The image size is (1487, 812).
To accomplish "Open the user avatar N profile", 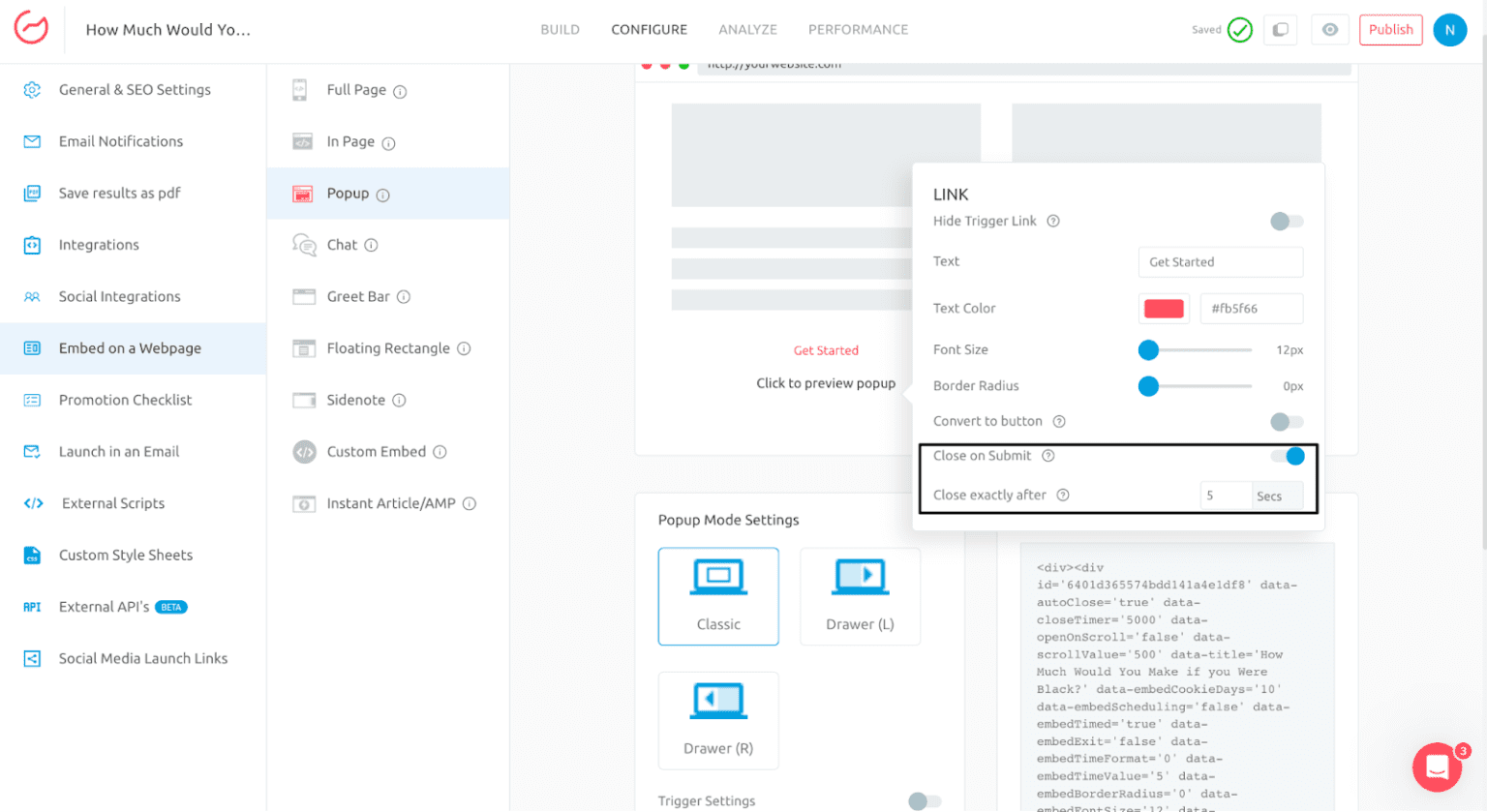I will tap(1449, 30).
